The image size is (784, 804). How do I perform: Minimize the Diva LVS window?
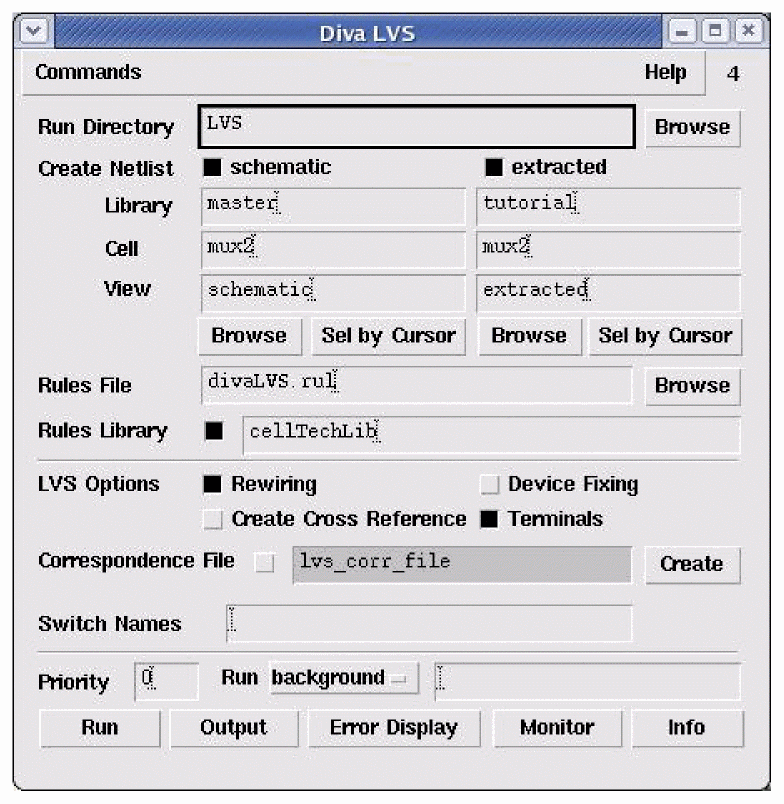click(x=682, y=32)
